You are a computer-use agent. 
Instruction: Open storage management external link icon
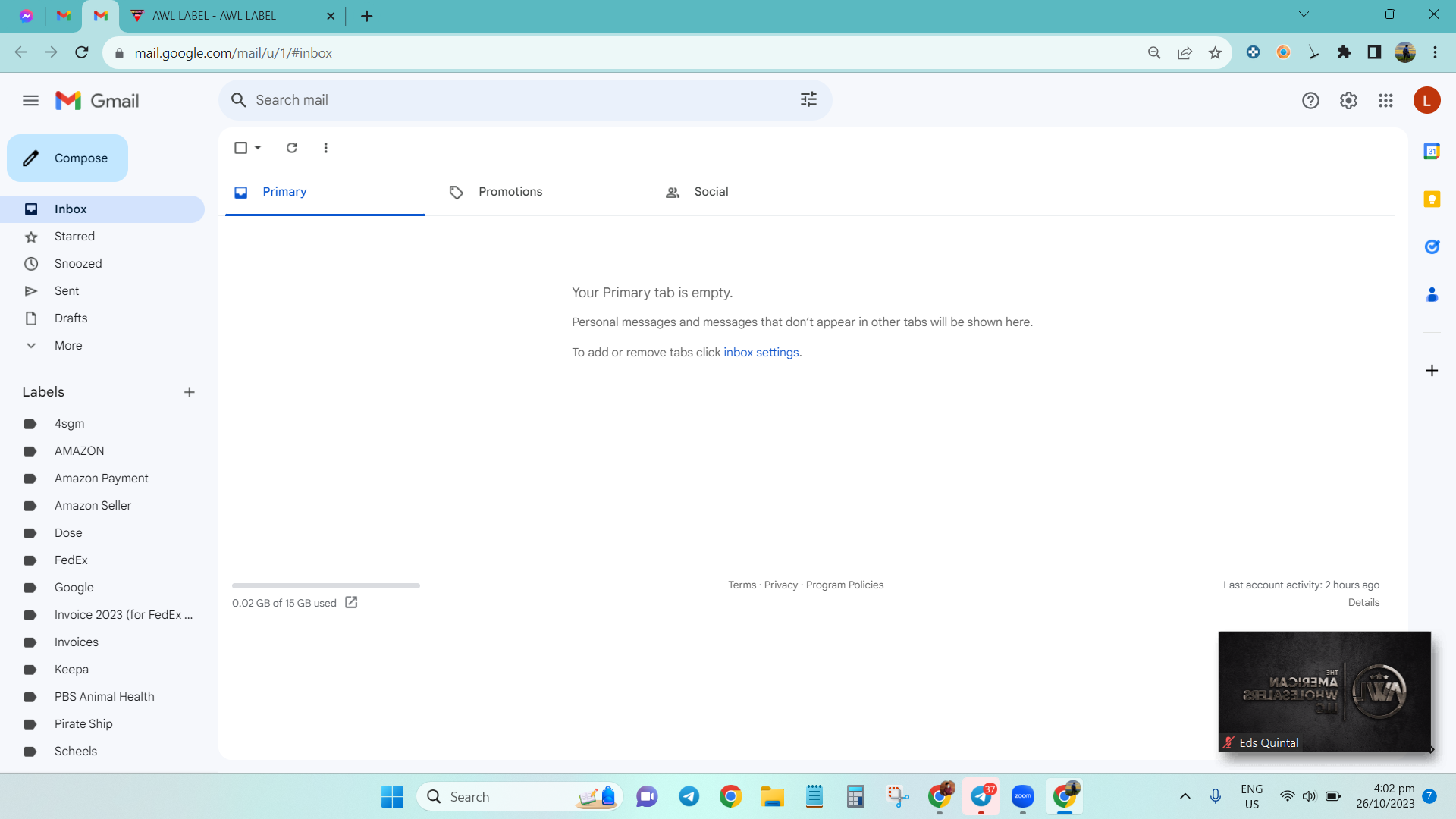(351, 602)
